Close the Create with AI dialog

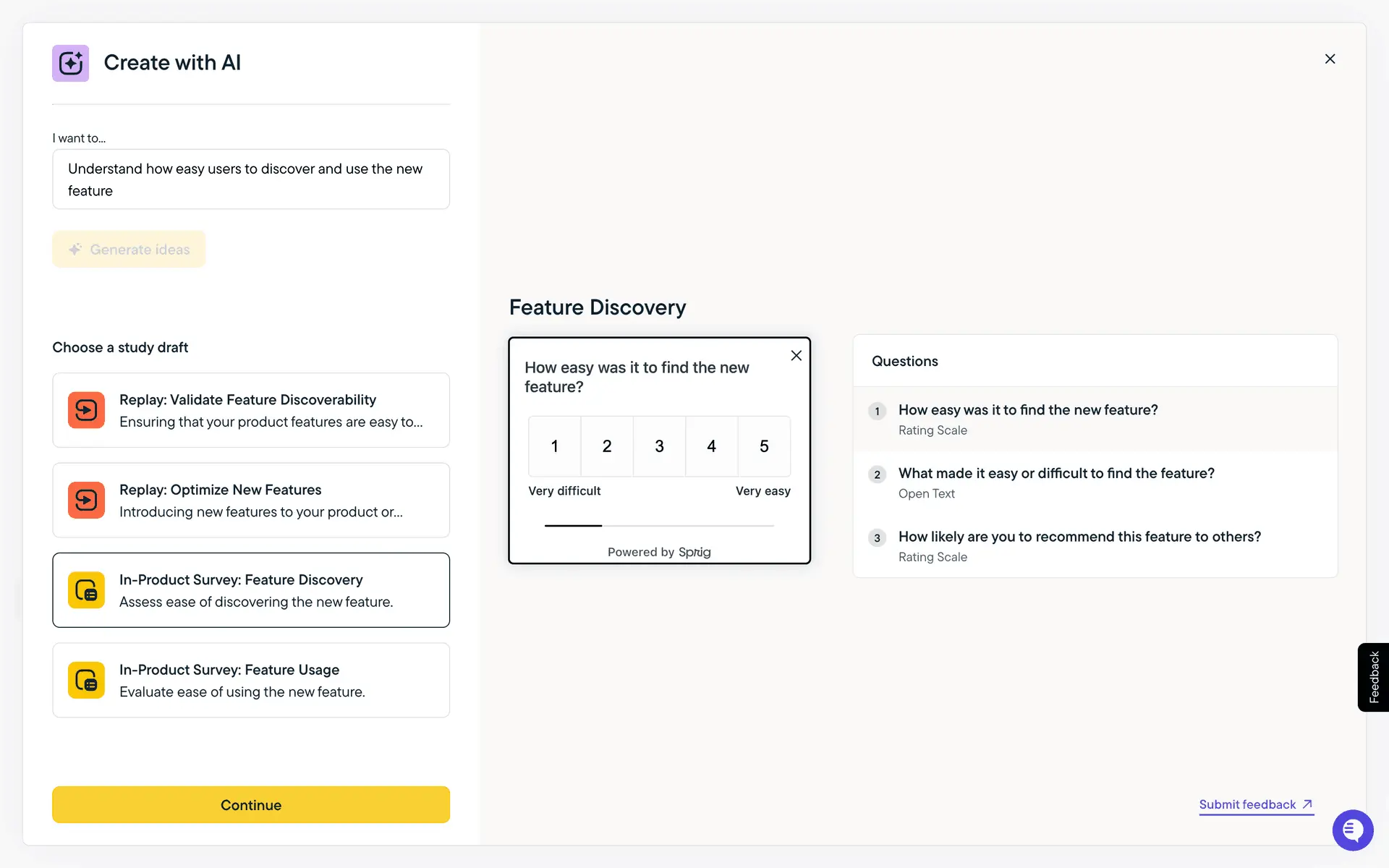[1330, 59]
